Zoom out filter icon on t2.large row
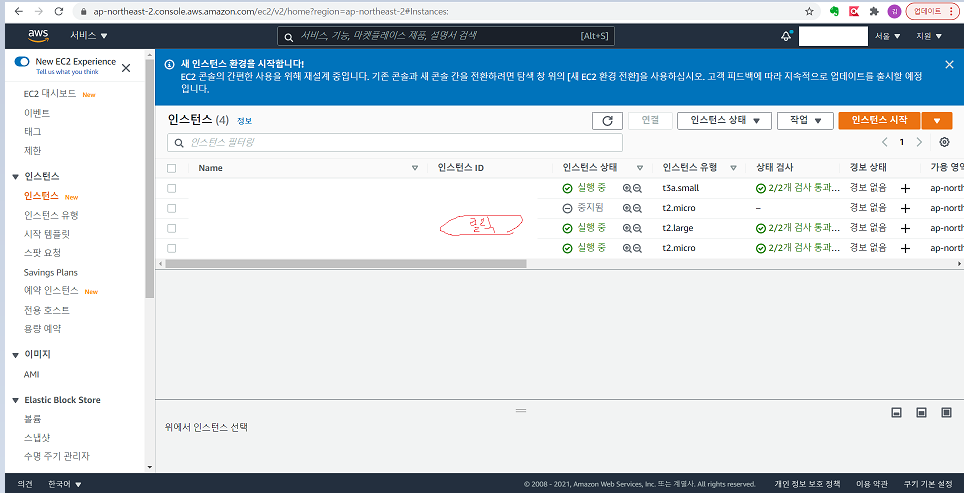This screenshot has width=964, height=493. tap(638, 228)
